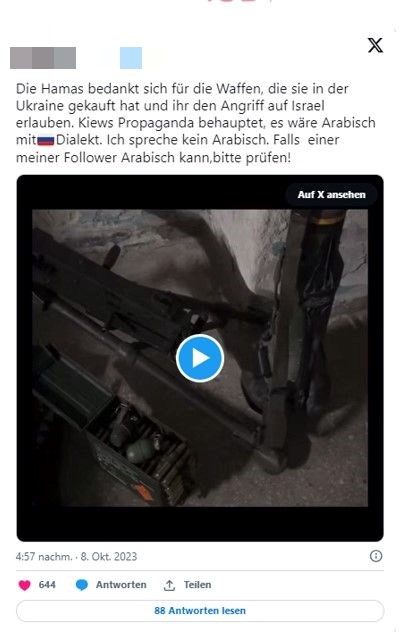The width and height of the screenshot is (415, 634).
Task: Like the post with the heart icon
Action: tap(25, 585)
